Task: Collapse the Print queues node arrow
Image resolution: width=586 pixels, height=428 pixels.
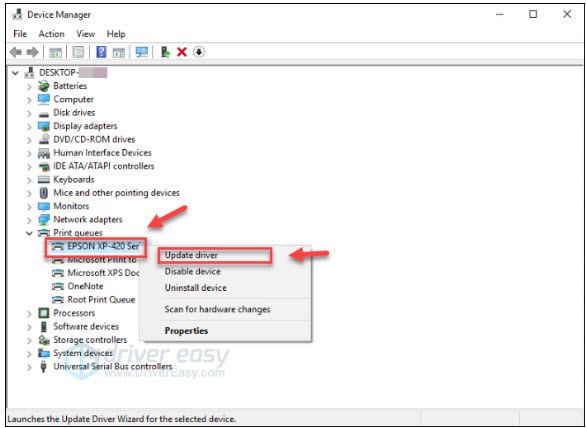Action: point(29,233)
